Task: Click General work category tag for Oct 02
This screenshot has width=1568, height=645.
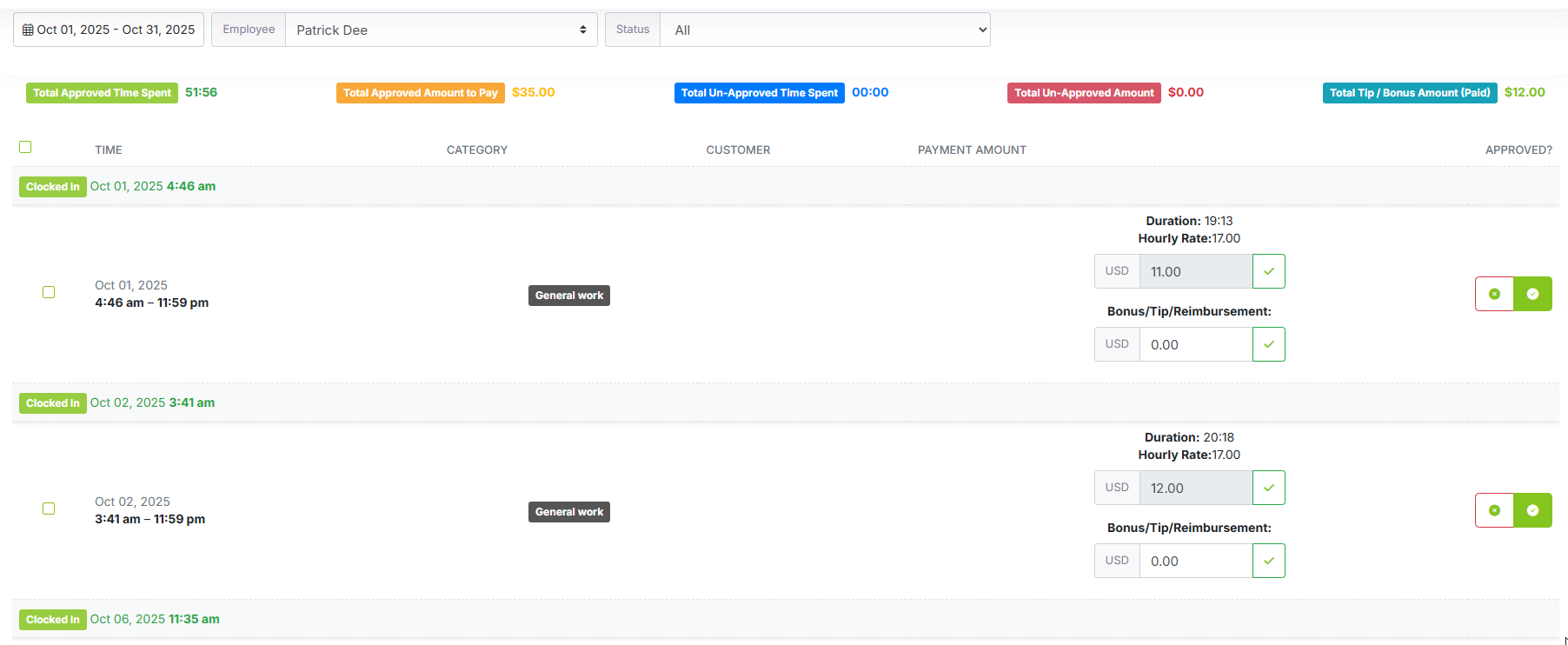Action: (569, 512)
